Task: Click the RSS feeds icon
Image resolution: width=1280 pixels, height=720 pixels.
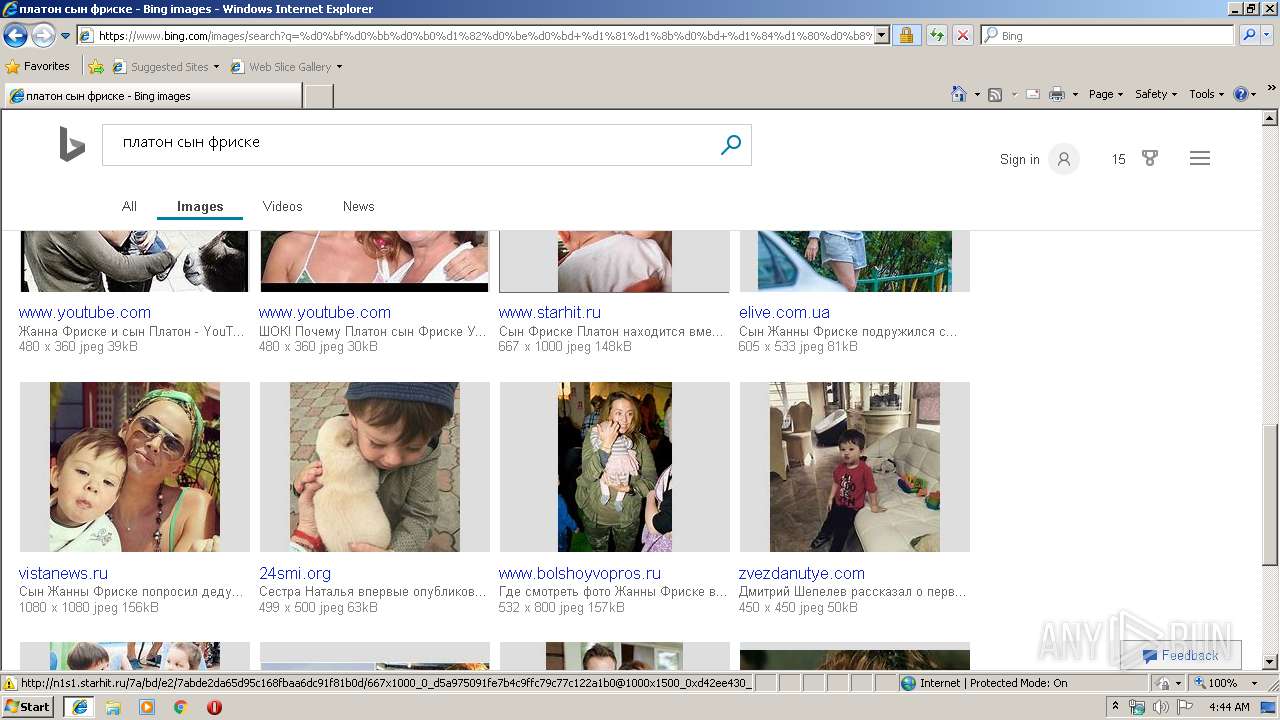Action: (995, 94)
